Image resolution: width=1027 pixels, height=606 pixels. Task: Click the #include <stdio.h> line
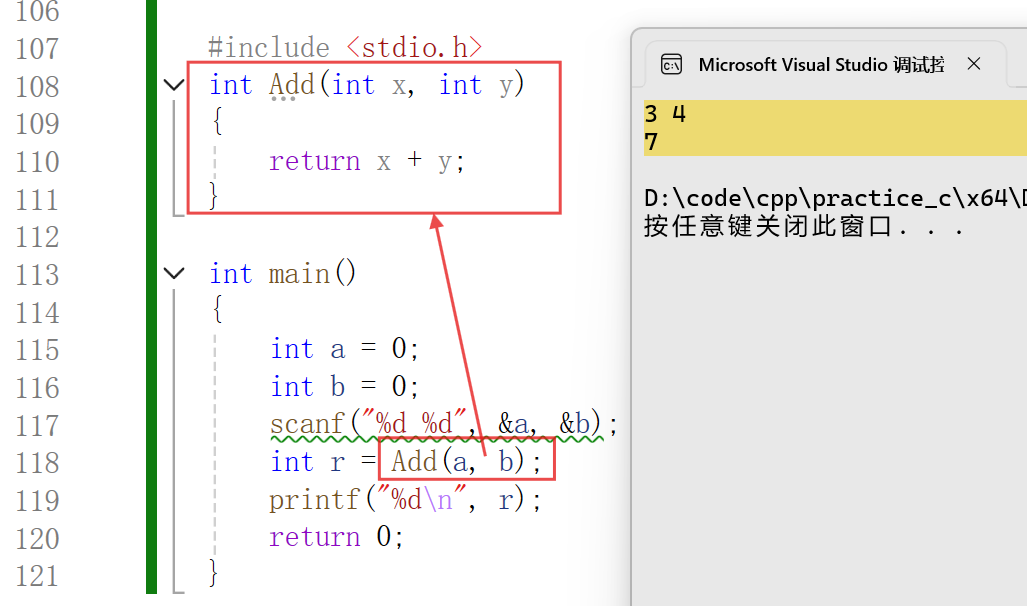(345, 47)
